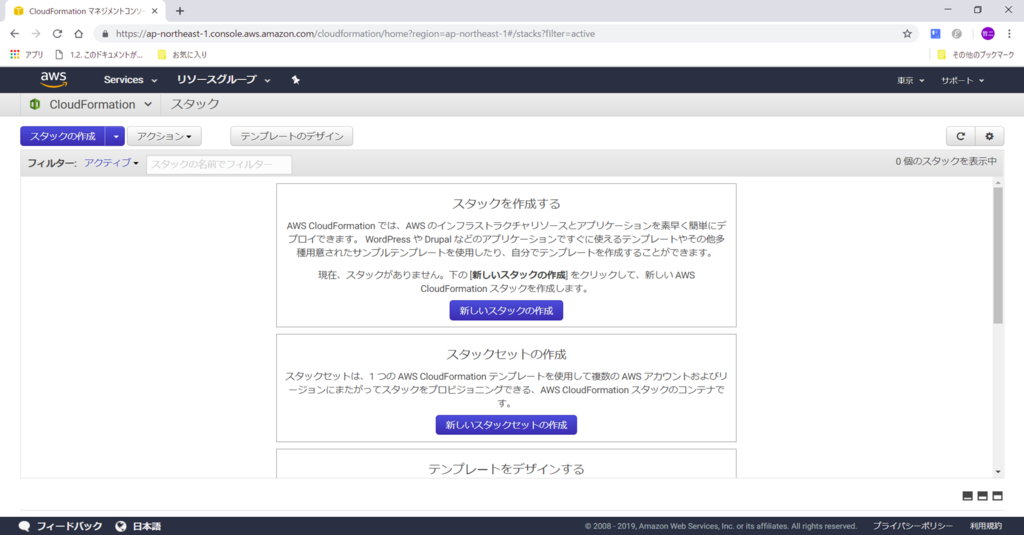The height and width of the screenshot is (535, 1024).
Task: Bookmark this page with the star icon
Action: pos(907,33)
